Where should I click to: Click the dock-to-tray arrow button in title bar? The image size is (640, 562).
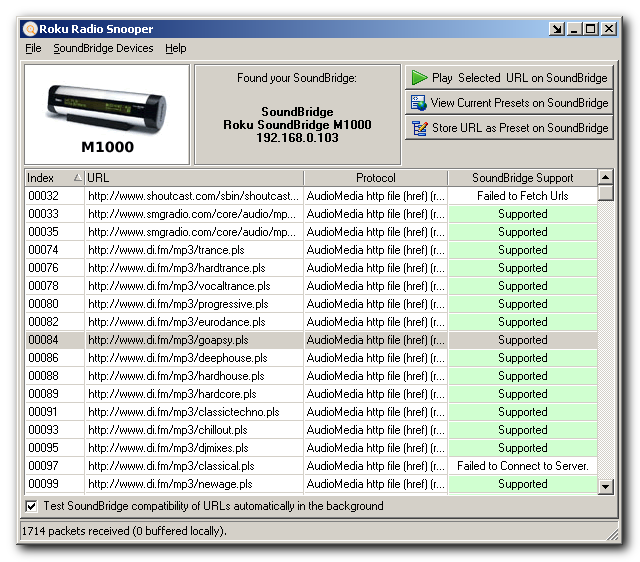tap(557, 29)
